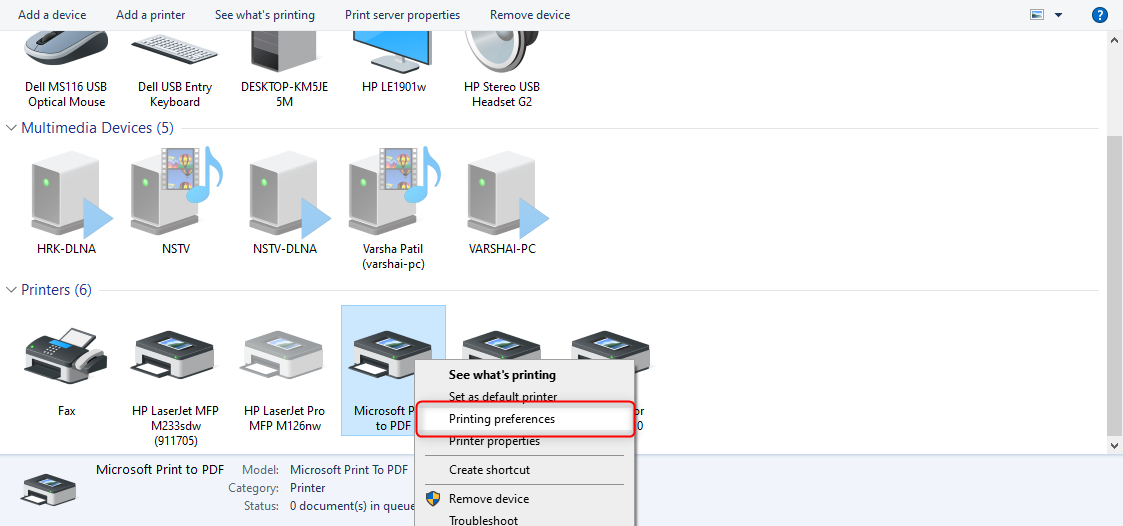1123x526 pixels.
Task: Click the Model value Microsoft Print To PDF
Action: 349,470
